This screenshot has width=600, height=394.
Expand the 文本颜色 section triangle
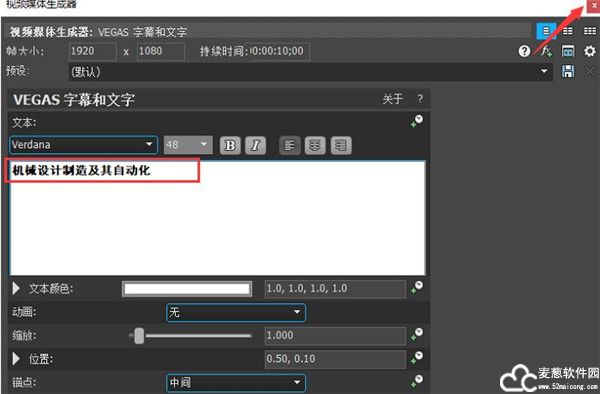coord(16,288)
